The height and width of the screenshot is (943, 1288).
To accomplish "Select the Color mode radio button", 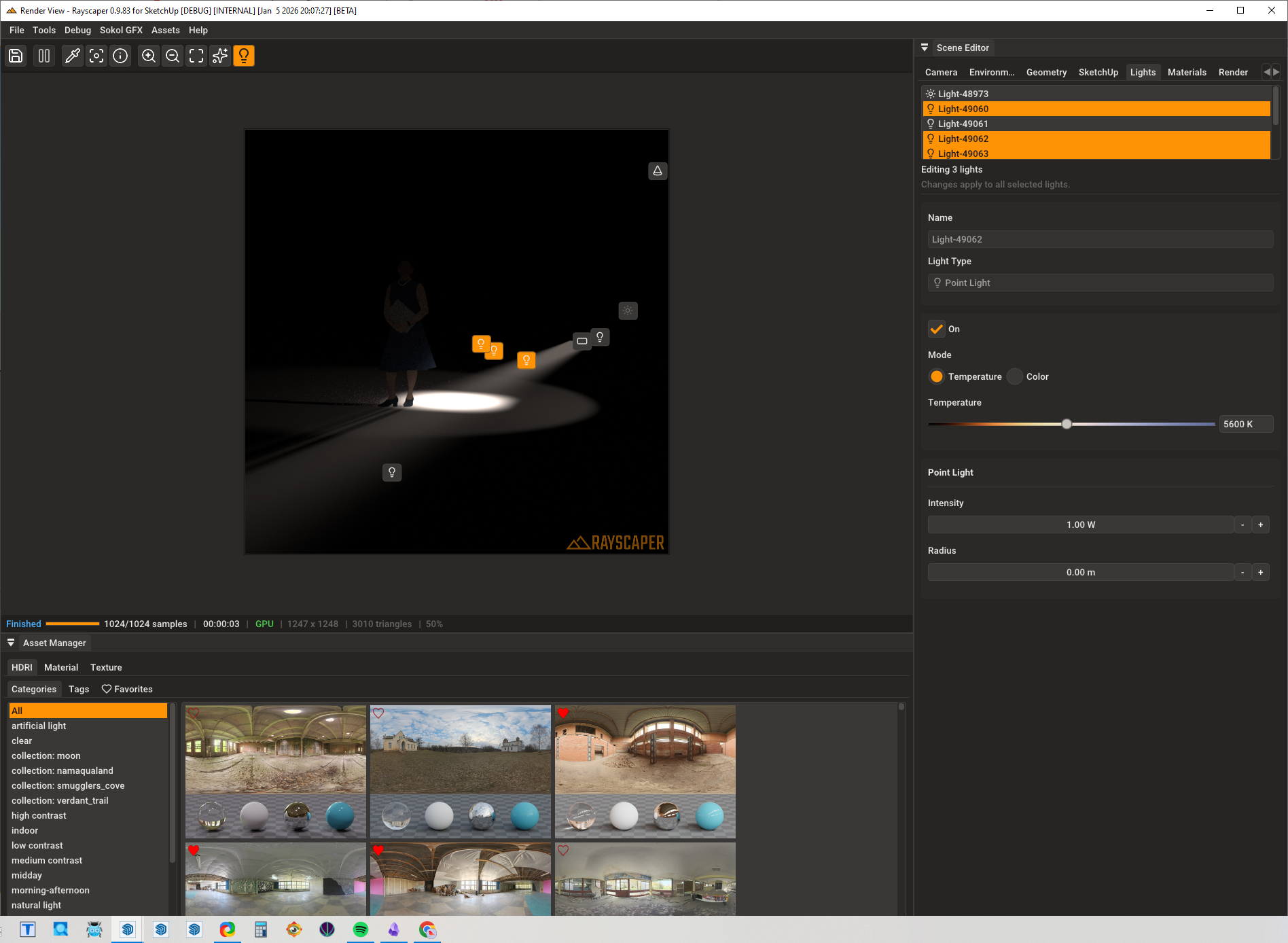I will tap(1015, 376).
